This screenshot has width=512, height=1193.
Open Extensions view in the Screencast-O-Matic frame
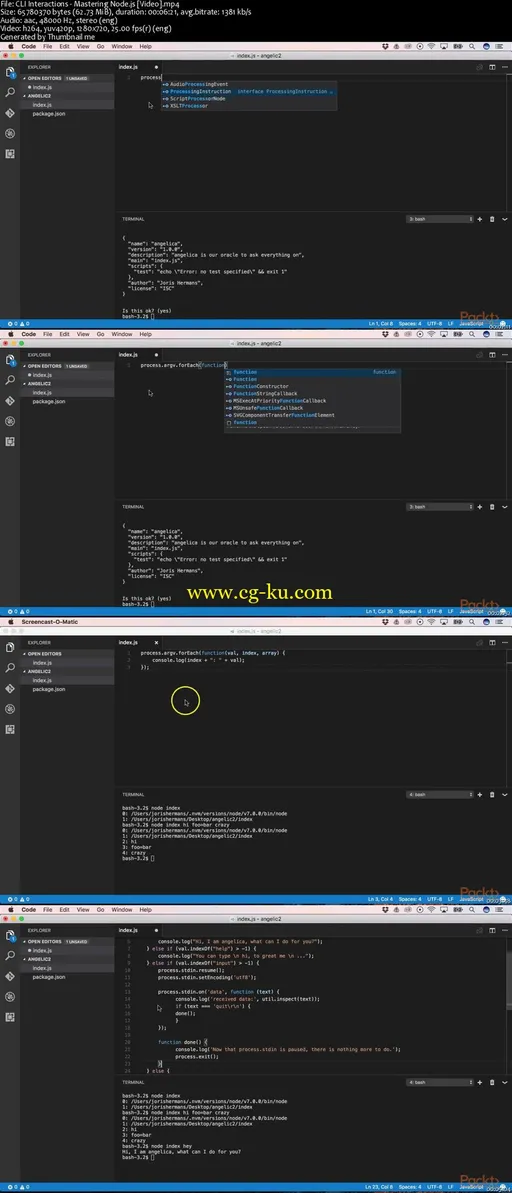pos(10,730)
